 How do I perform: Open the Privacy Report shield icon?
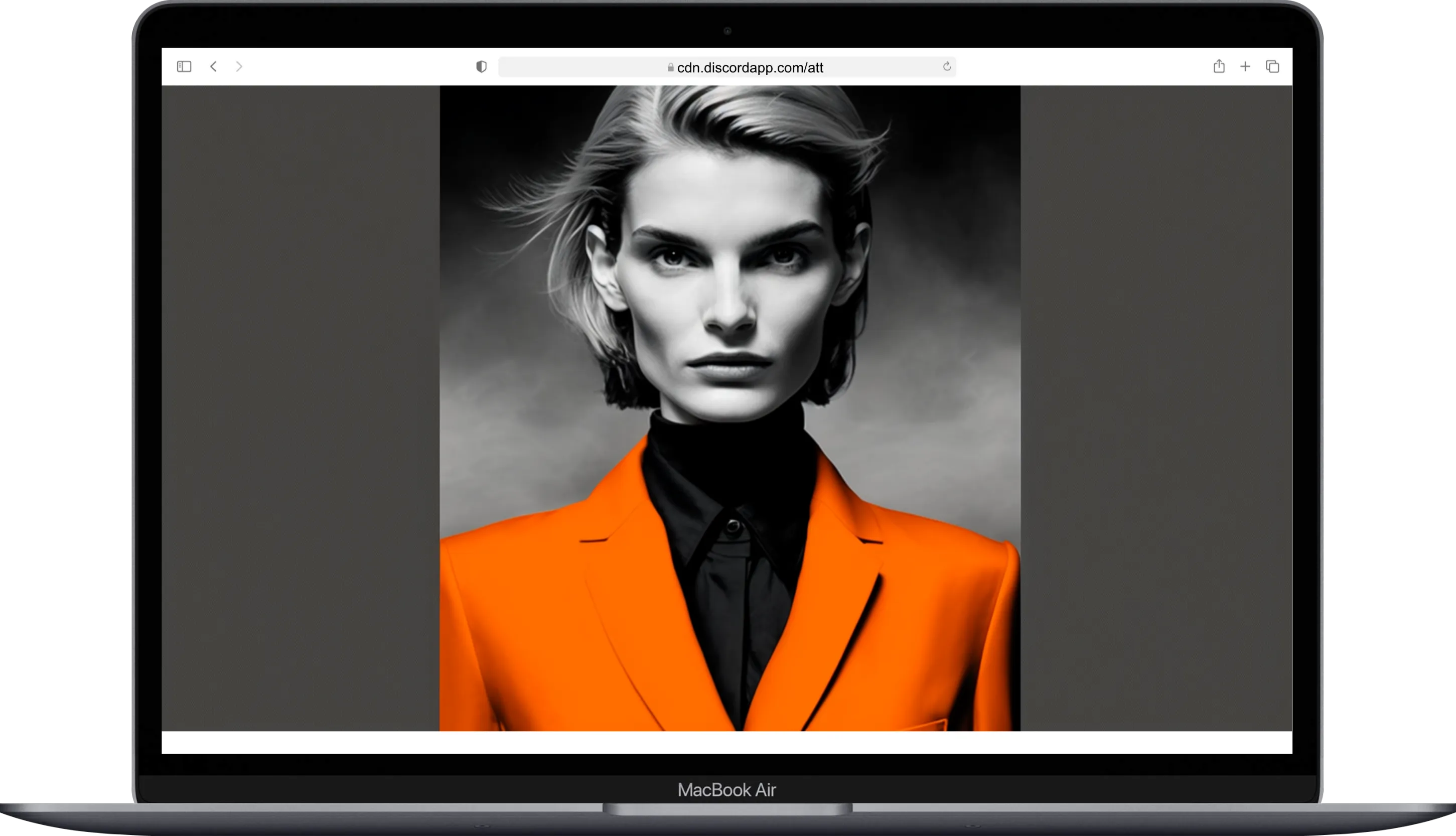[481, 67]
